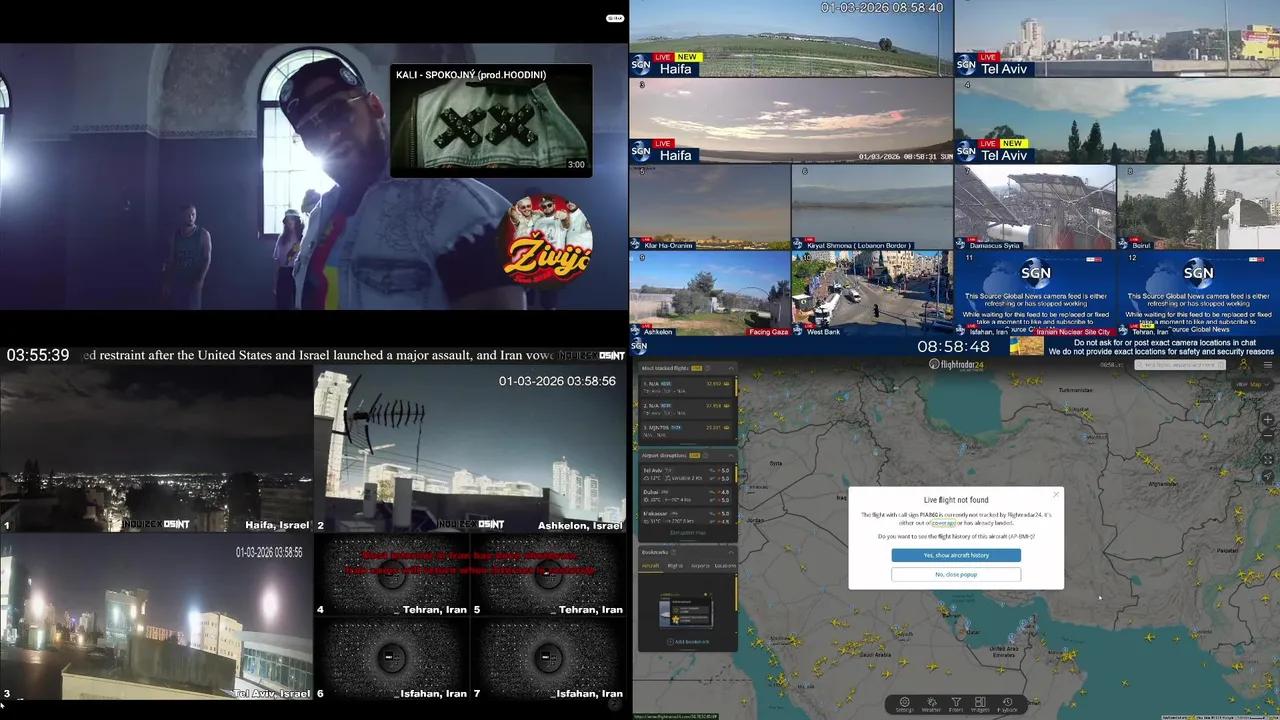
Task: Select Isfahan, Iran camera feed 6
Action: coord(391,660)
